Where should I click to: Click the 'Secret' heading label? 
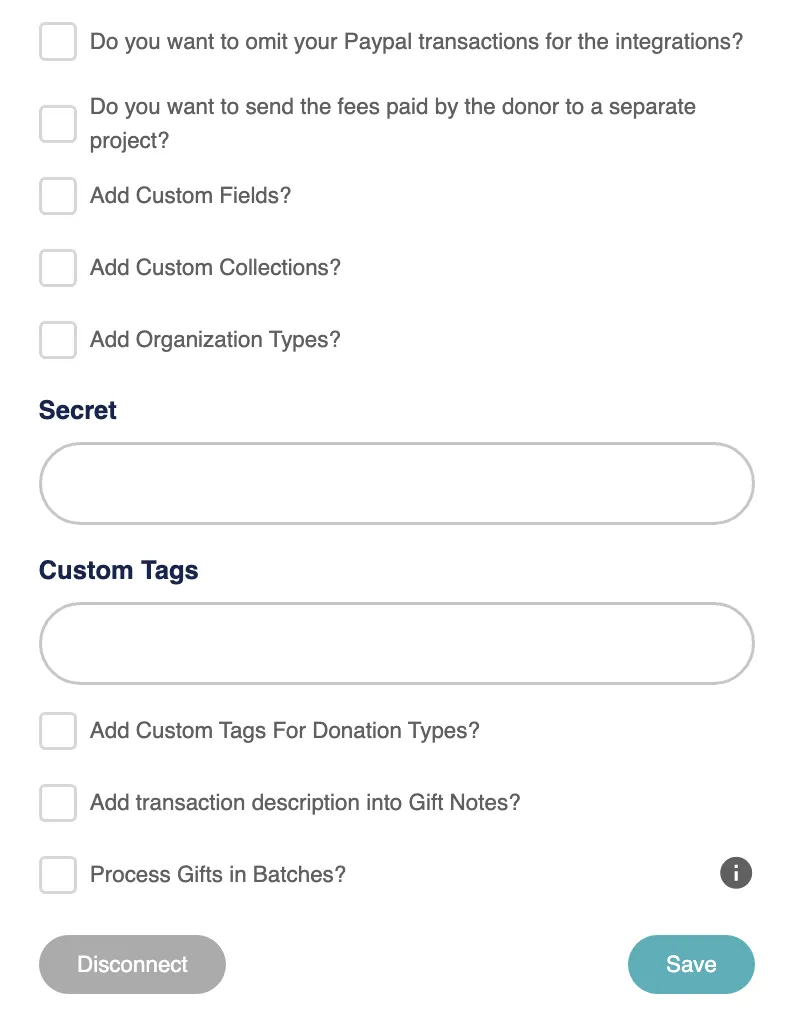[78, 411]
